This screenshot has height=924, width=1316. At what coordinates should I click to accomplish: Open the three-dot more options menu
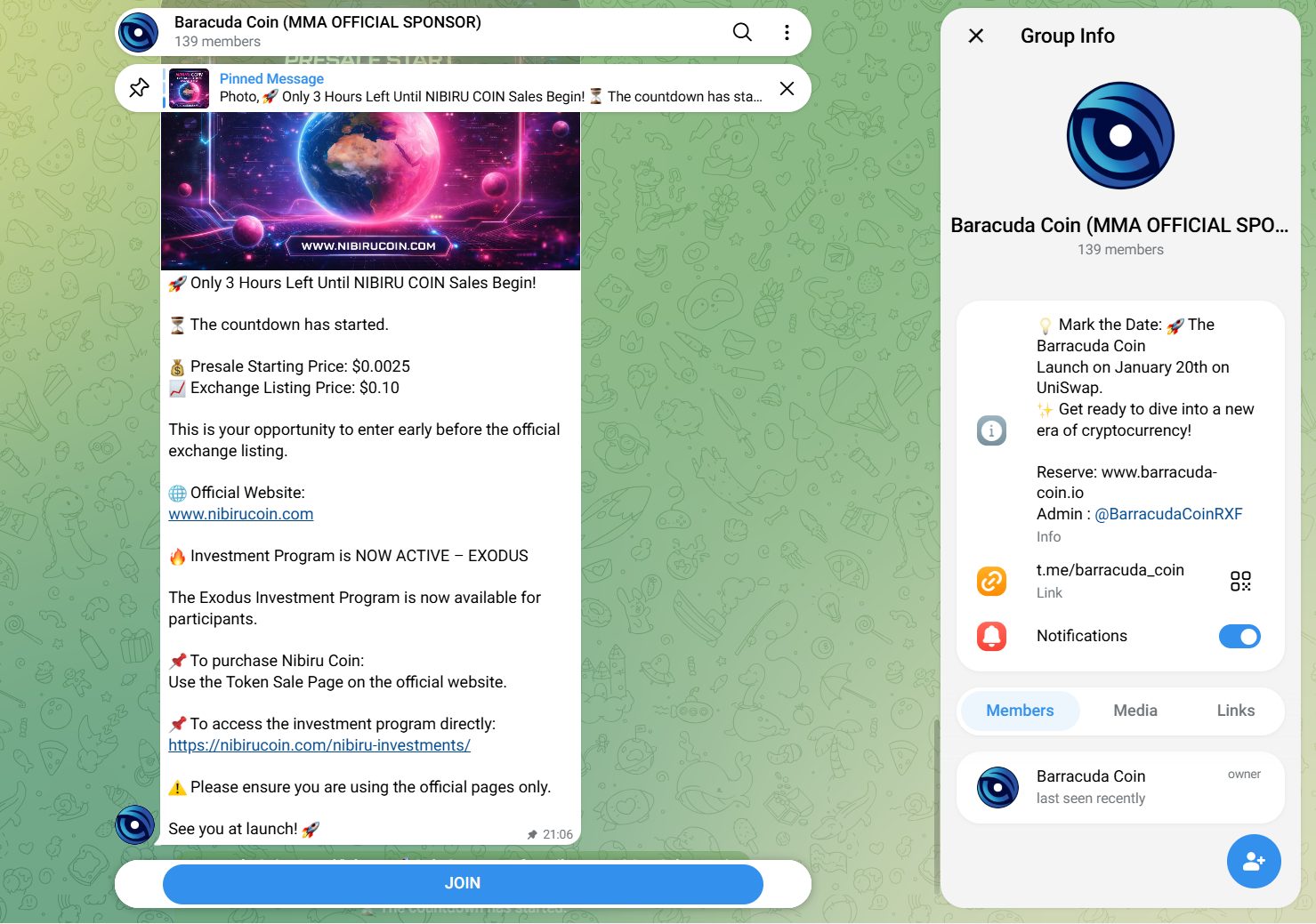[787, 32]
